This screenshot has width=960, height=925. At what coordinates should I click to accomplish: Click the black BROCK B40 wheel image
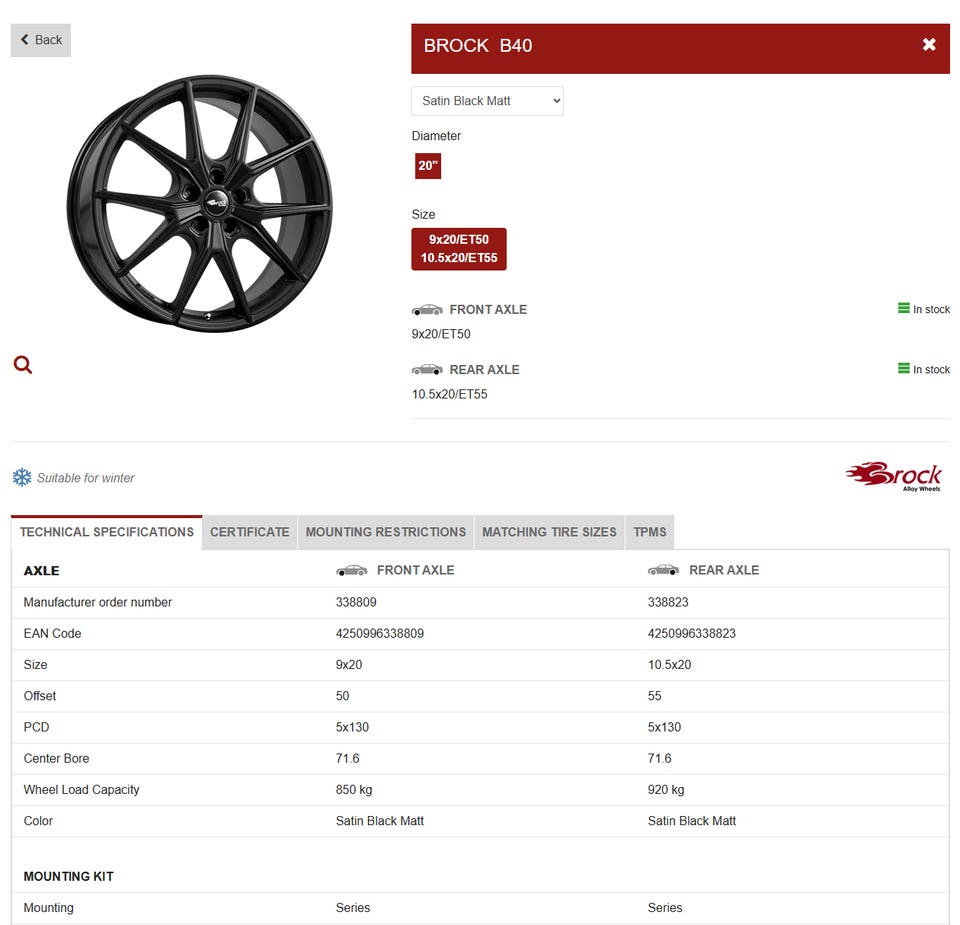coord(200,204)
